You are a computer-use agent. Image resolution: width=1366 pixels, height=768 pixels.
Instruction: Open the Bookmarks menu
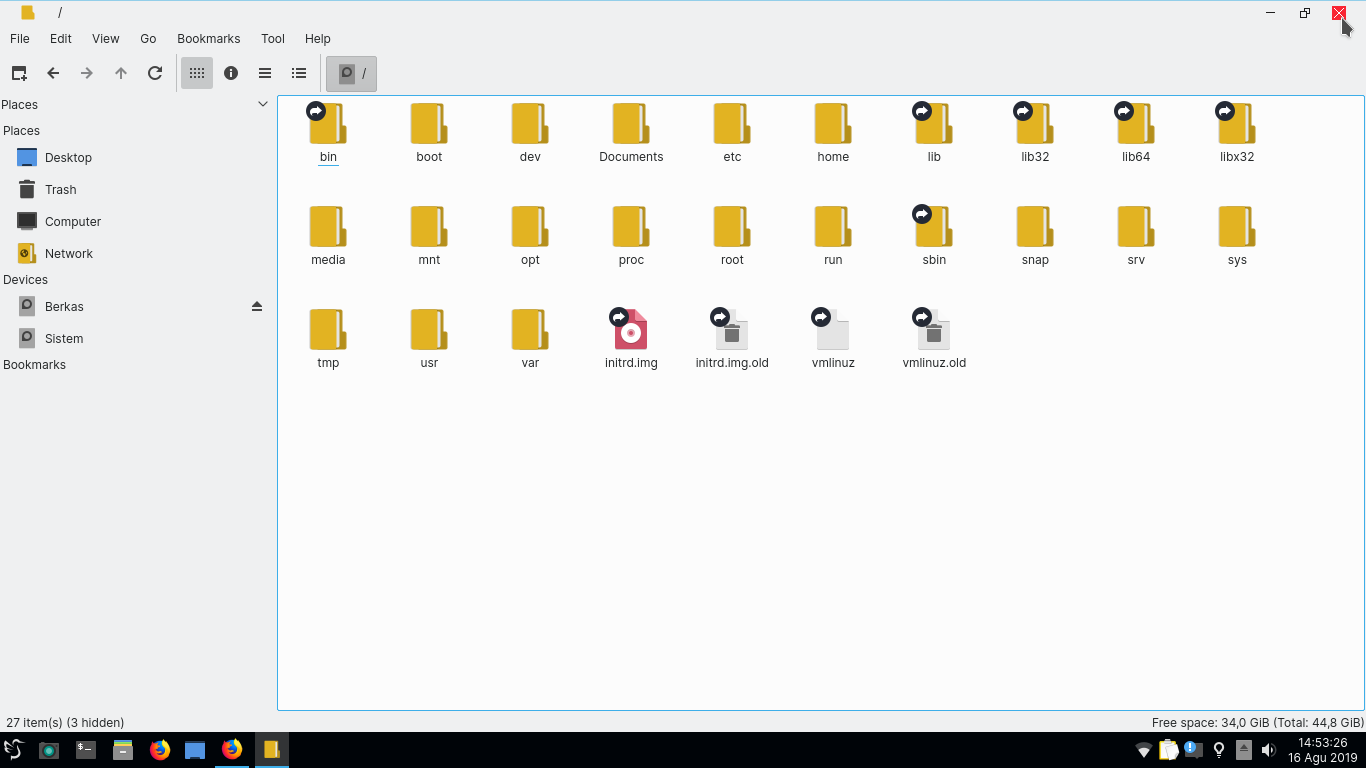tap(209, 39)
